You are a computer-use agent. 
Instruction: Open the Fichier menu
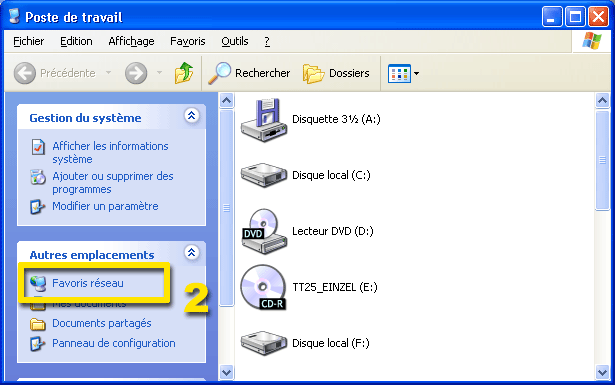coord(29,41)
